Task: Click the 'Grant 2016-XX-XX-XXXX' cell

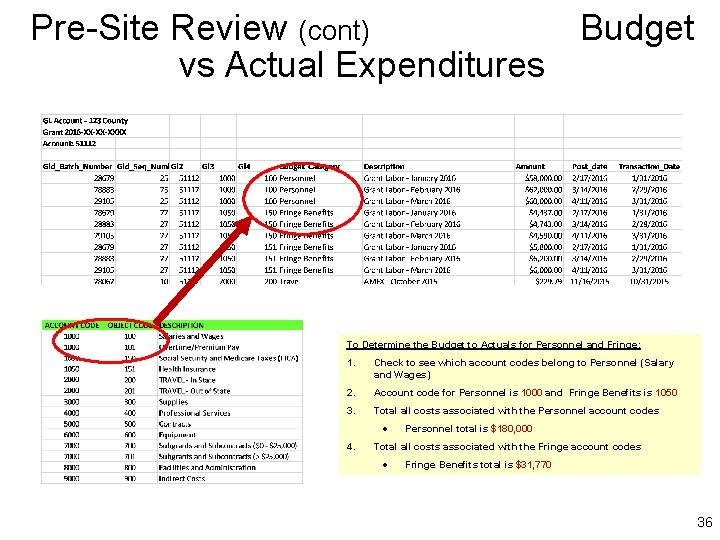Action: [84, 132]
